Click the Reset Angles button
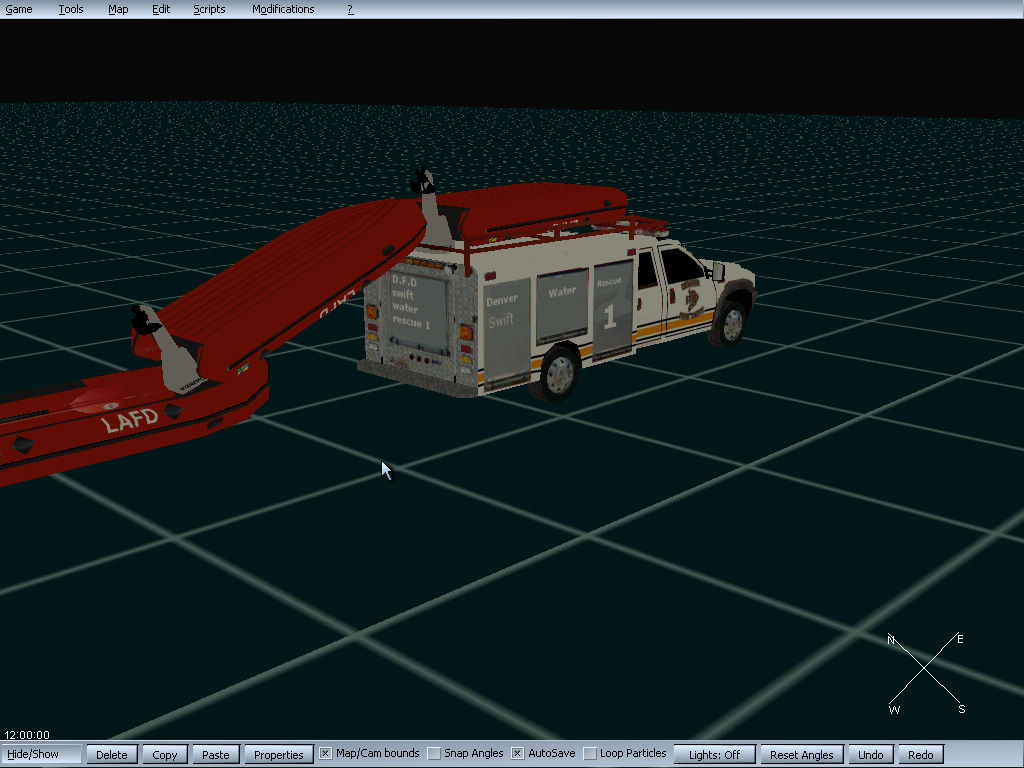The width and height of the screenshot is (1024, 768). (802, 754)
